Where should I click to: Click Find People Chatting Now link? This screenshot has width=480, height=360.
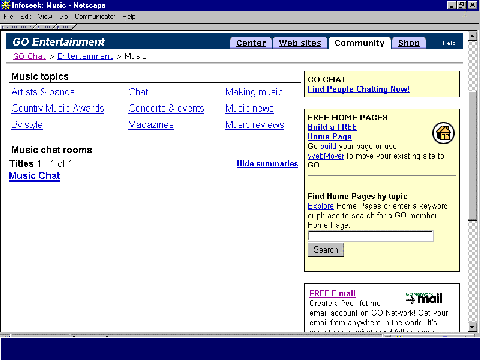[x=358, y=89]
